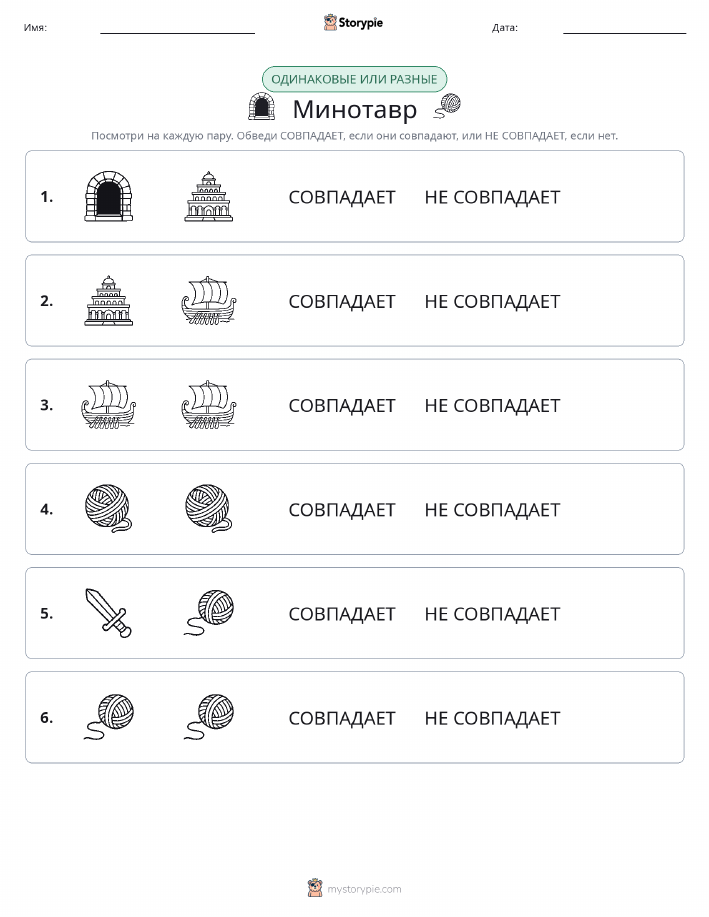Select СОВПАДАЕТ for pair 6
Image resolution: width=709 pixels, height=917 pixels.
pyautogui.click(x=342, y=718)
